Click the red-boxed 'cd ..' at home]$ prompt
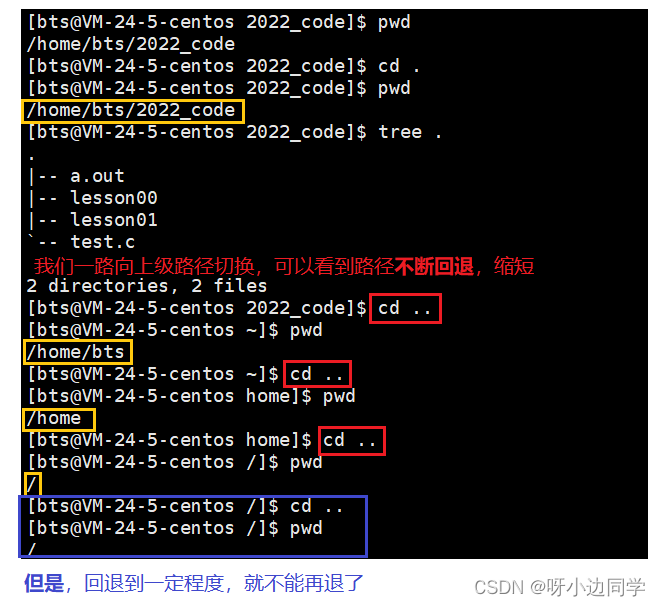660x606 pixels. tap(351, 441)
